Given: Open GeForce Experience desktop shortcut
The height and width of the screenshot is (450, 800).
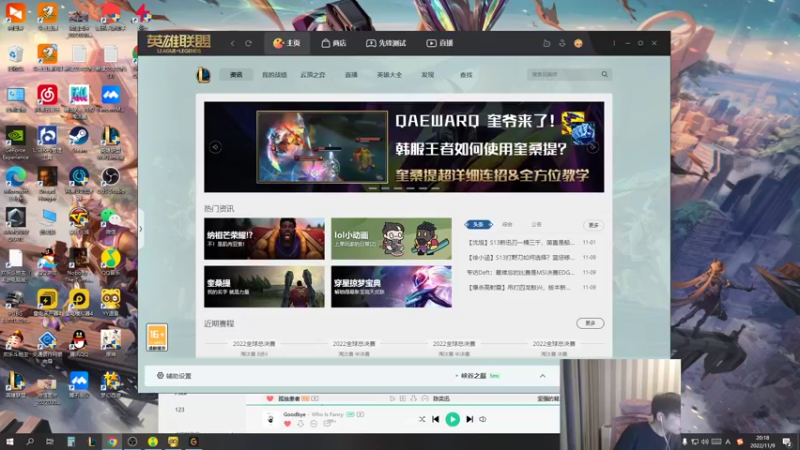Looking at the screenshot, I should pyautogui.click(x=16, y=143).
